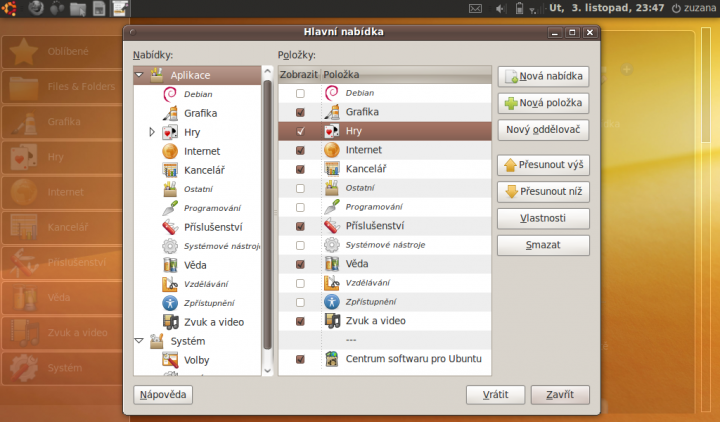The image size is (720, 422).
Task: Uncheck the Příslušenství checkbox
Action: [300, 226]
